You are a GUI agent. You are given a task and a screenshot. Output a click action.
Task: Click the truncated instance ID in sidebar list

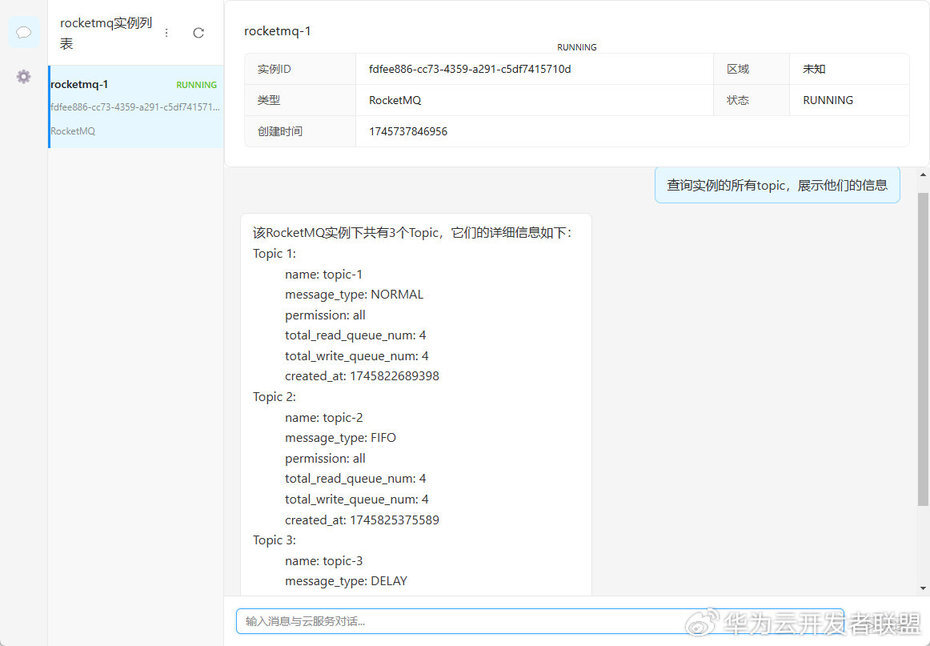click(x=135, y=107)
